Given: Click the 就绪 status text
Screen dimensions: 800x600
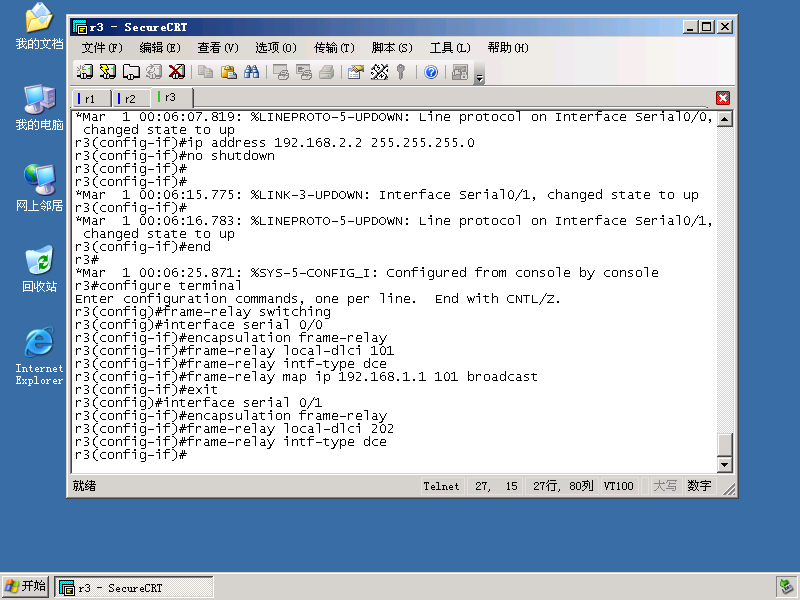Looking at the screenshot, I should click(x=84, y=486).
